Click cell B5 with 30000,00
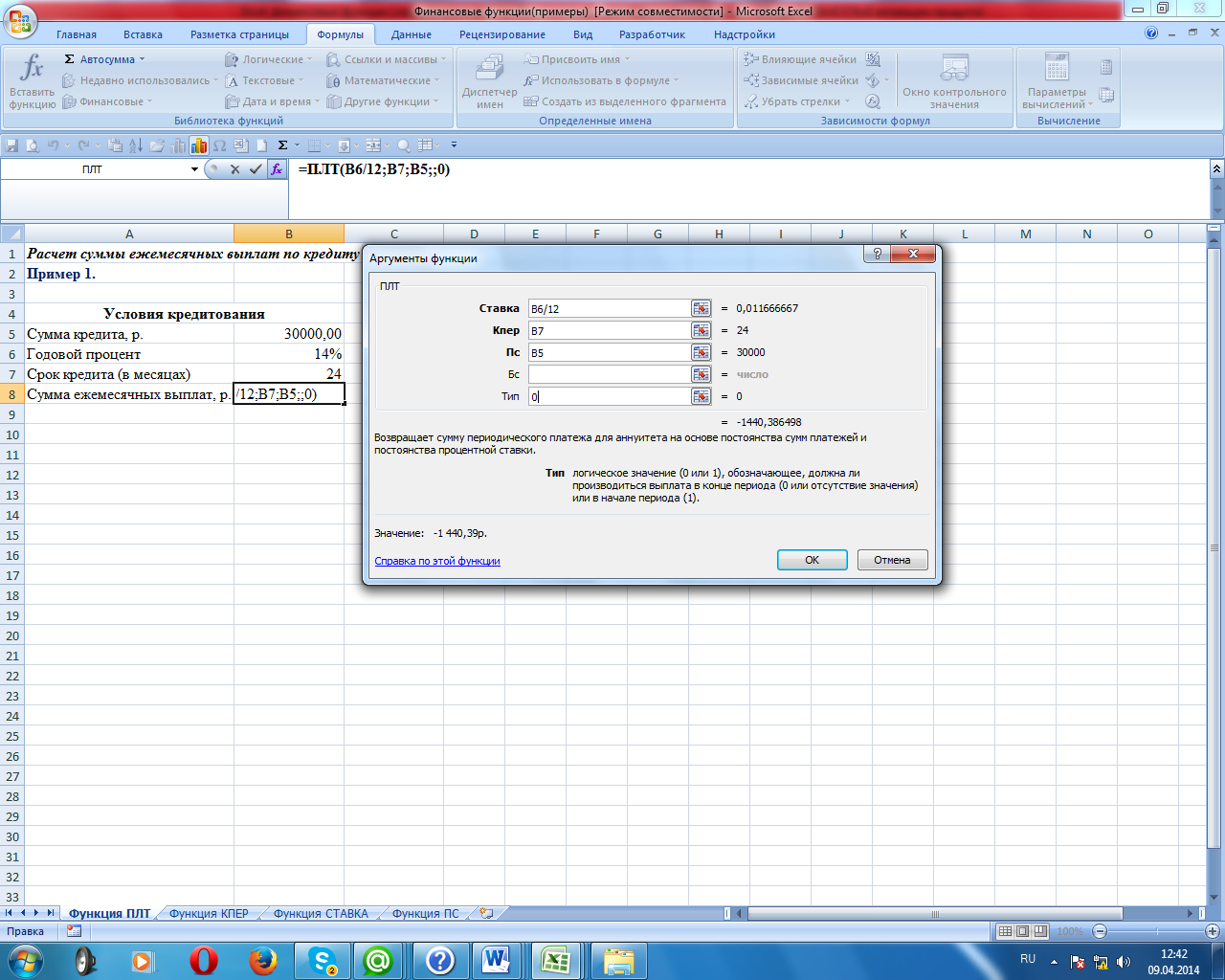The height and width of the screenshot is (980, 1225). point(289,334)
